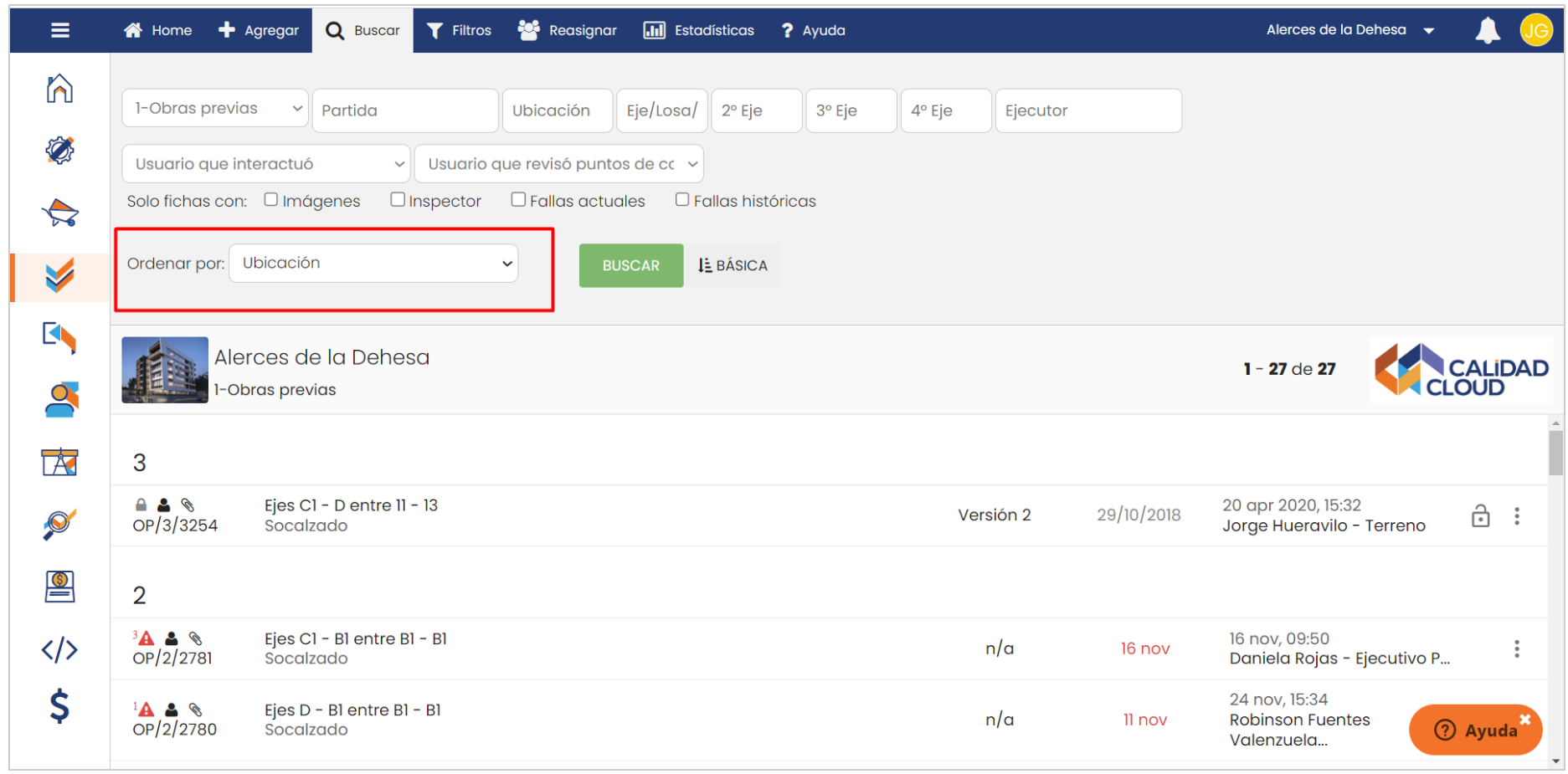Click the dollar sign sidebar icon
1568x774 pixels.
[x=59, y=706]
